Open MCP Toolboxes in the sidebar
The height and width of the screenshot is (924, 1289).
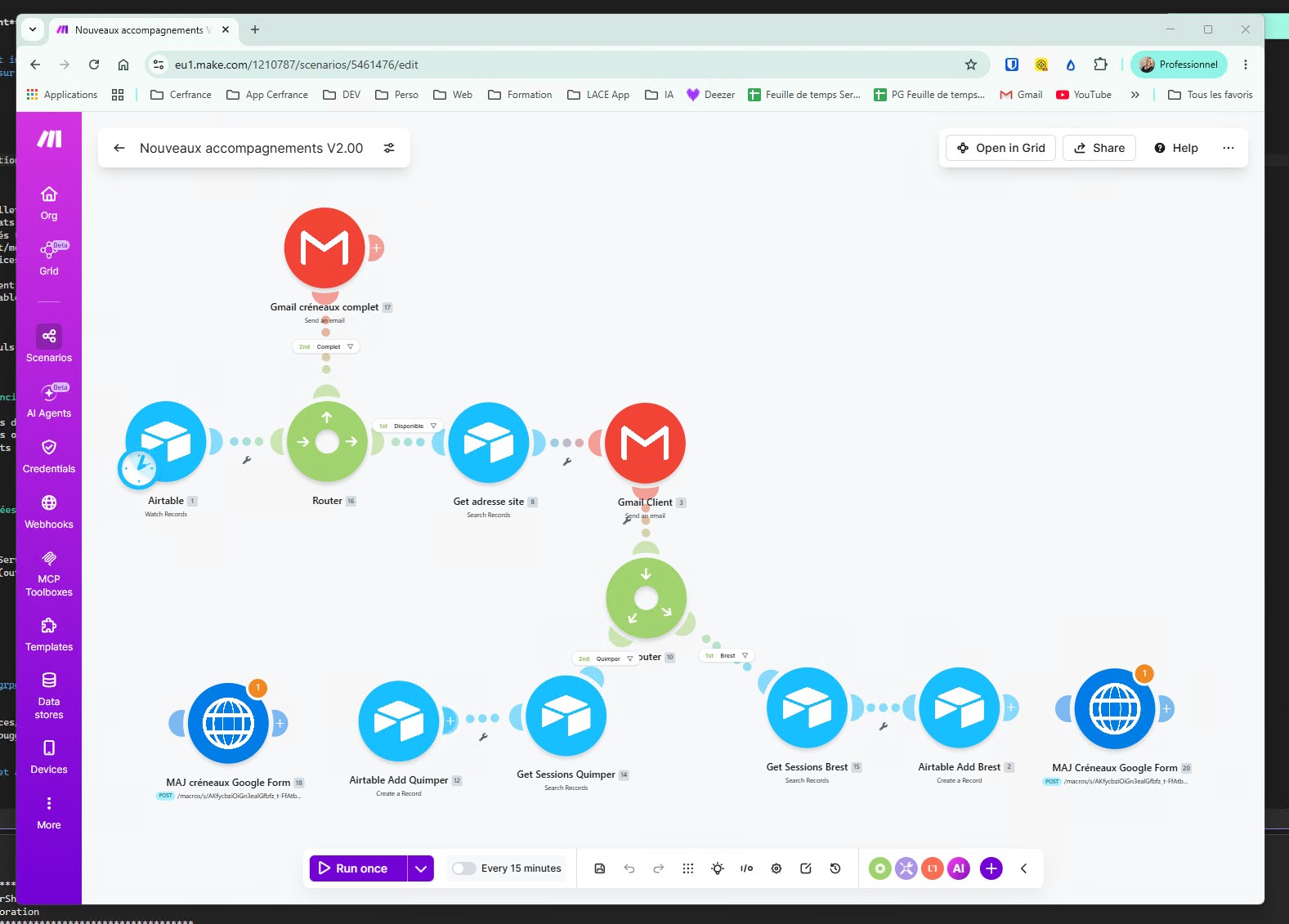(49, 574)
